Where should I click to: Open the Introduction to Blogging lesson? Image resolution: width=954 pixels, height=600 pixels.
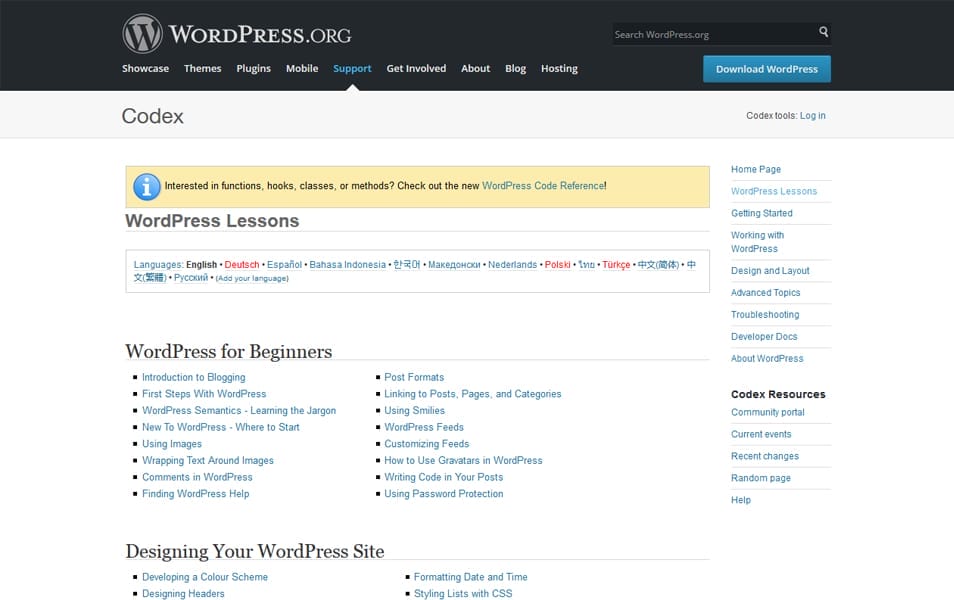pyautogui.click(x=193, y=377)
